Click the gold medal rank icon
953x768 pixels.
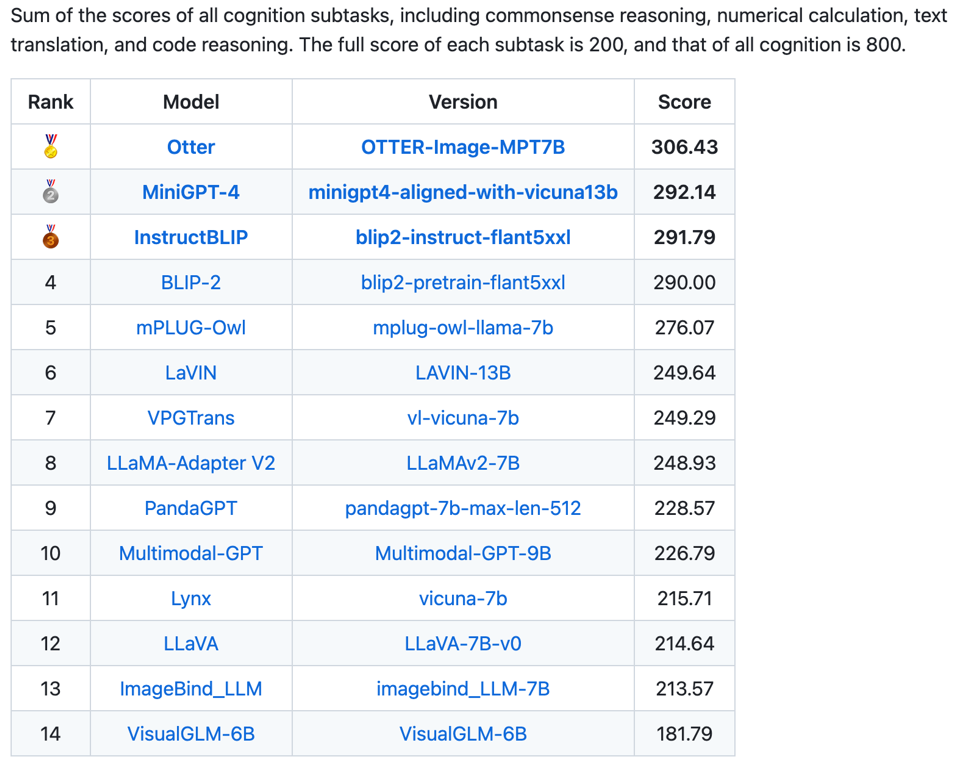pyautogui.click(x=50, y=146)
